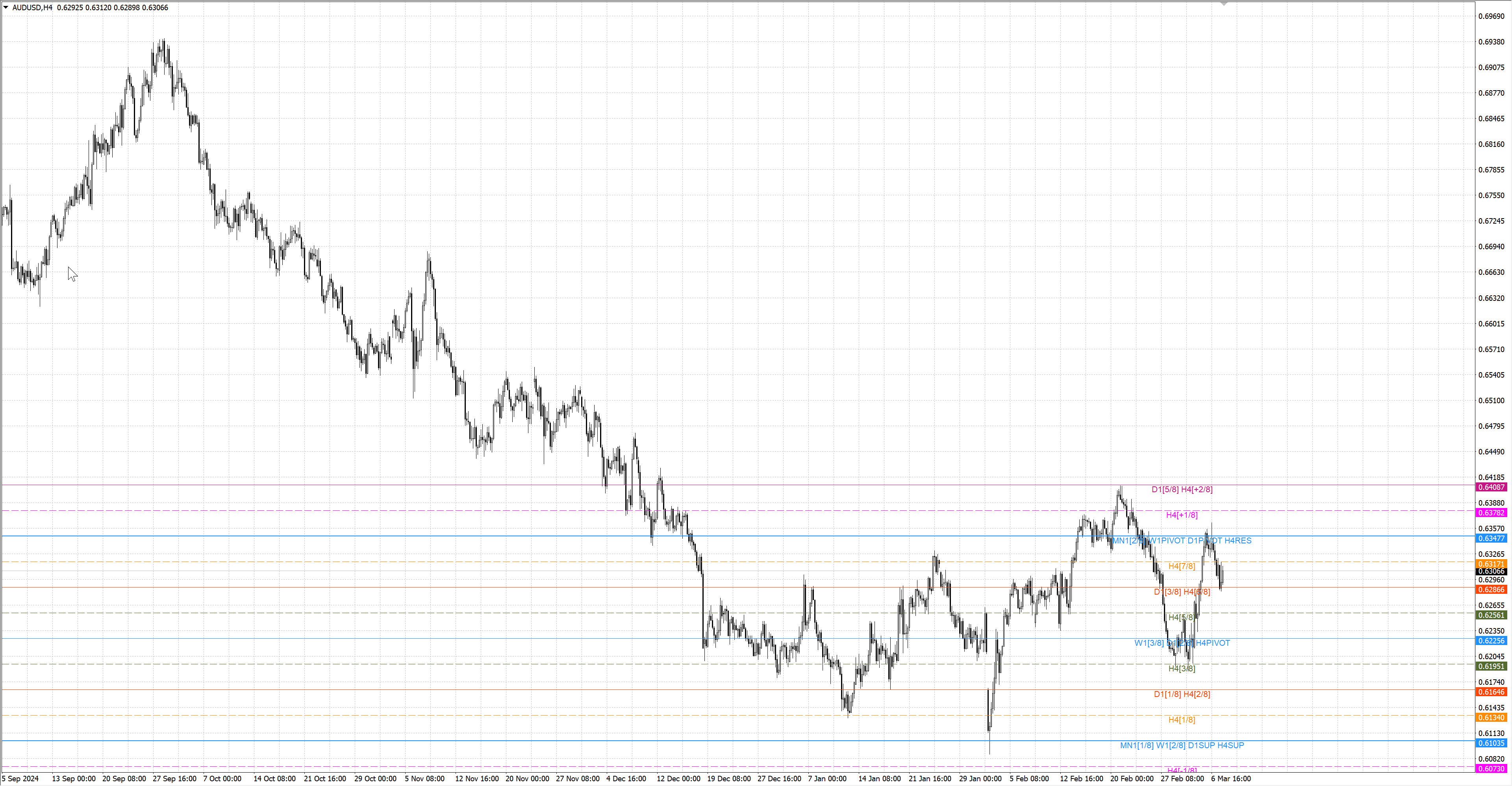1512x786 pixels.
Task: Click the green 0.62561 price tag
Action: (x=1491, y=615)
